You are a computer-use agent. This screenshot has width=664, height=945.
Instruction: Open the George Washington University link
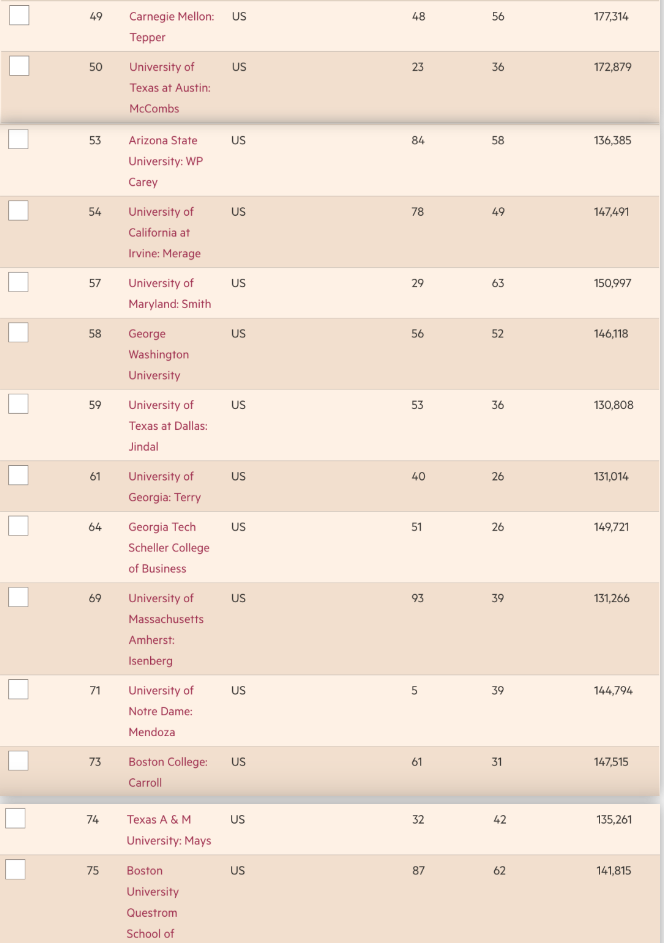tap(158, 354)
